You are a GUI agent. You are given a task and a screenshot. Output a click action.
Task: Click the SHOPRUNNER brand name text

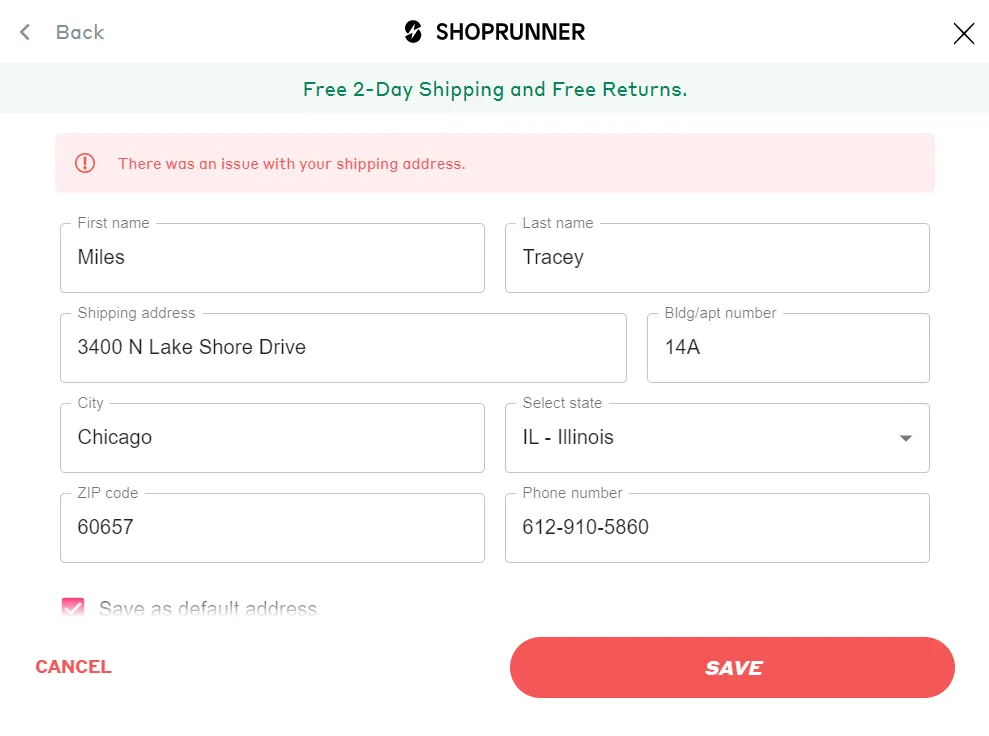coord(510,32)
